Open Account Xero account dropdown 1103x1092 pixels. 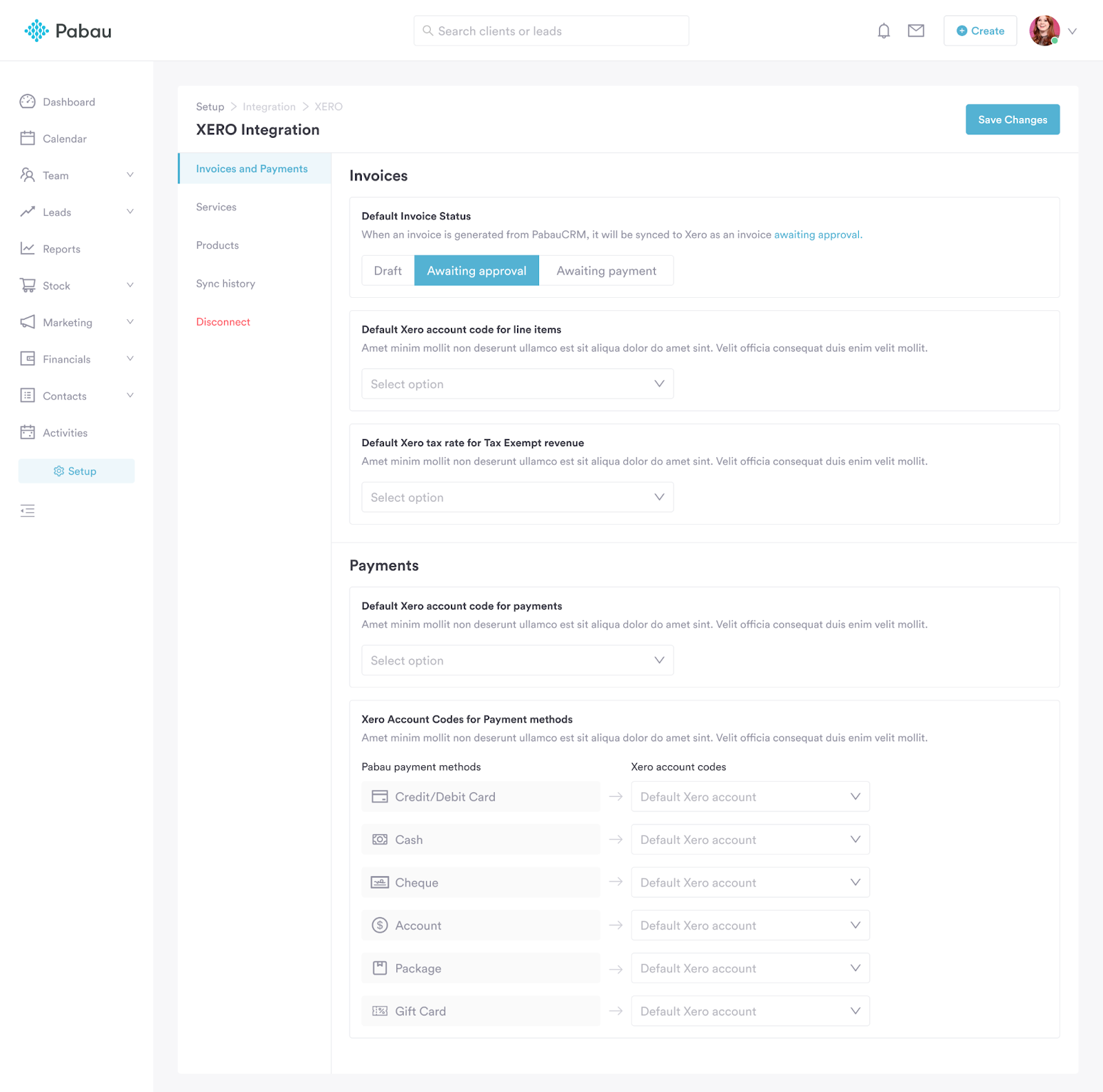(x=751, y=925)
